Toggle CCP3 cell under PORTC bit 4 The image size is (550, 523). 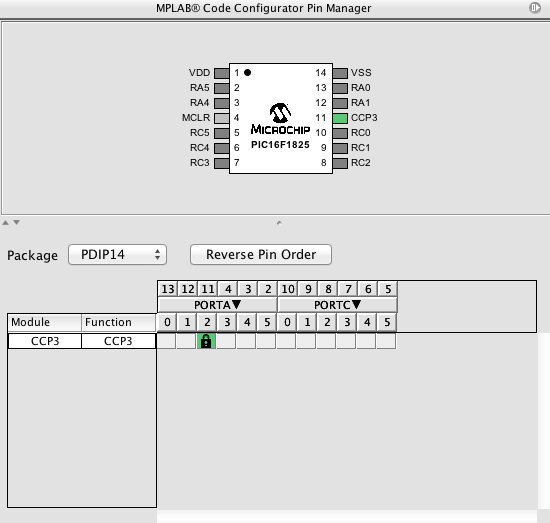[366, 341]
